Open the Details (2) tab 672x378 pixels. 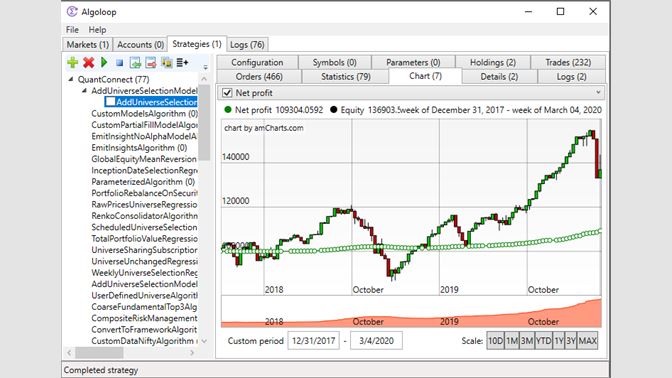coord(499,77)
